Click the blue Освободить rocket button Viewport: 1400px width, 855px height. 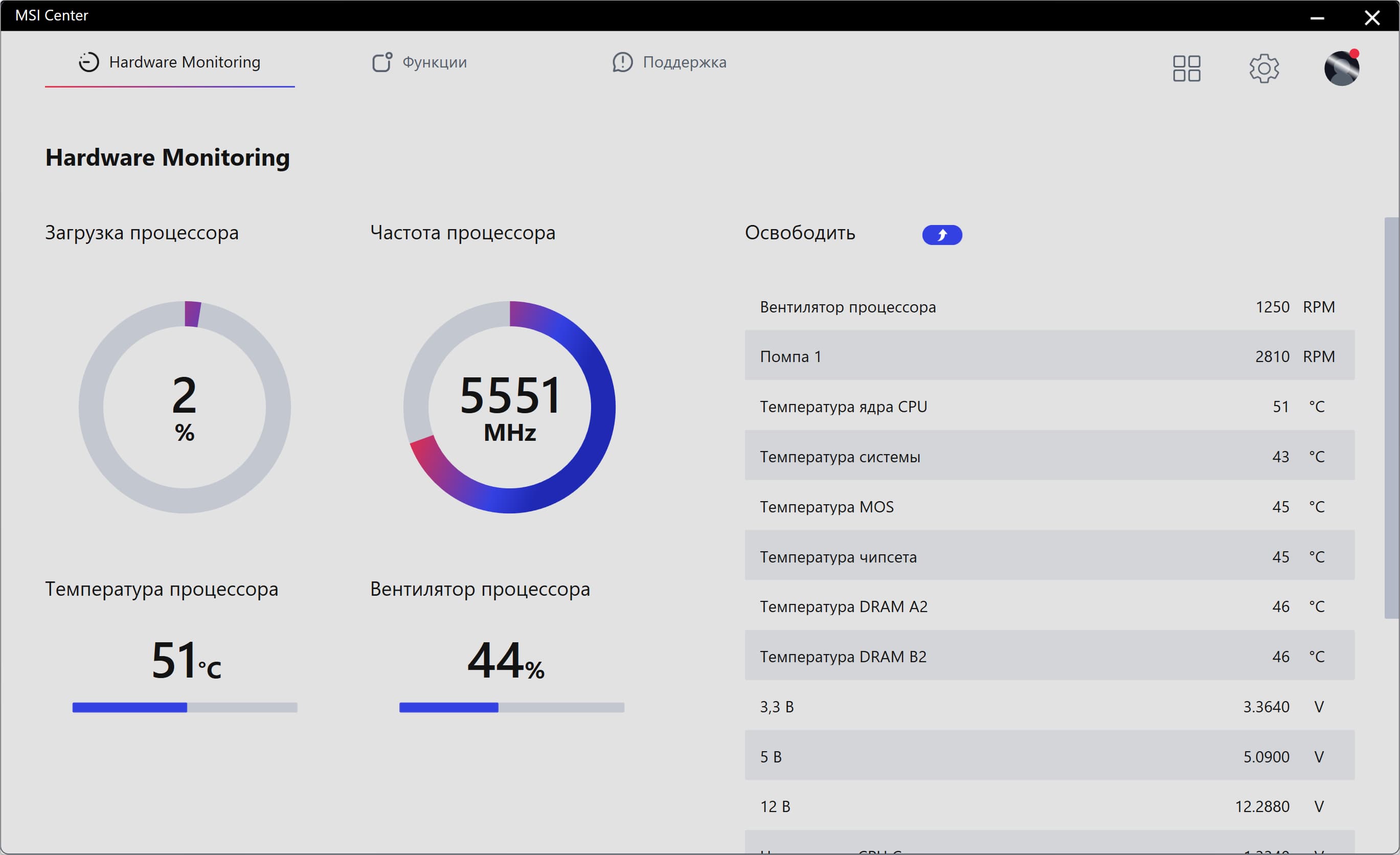click(941, 235)
